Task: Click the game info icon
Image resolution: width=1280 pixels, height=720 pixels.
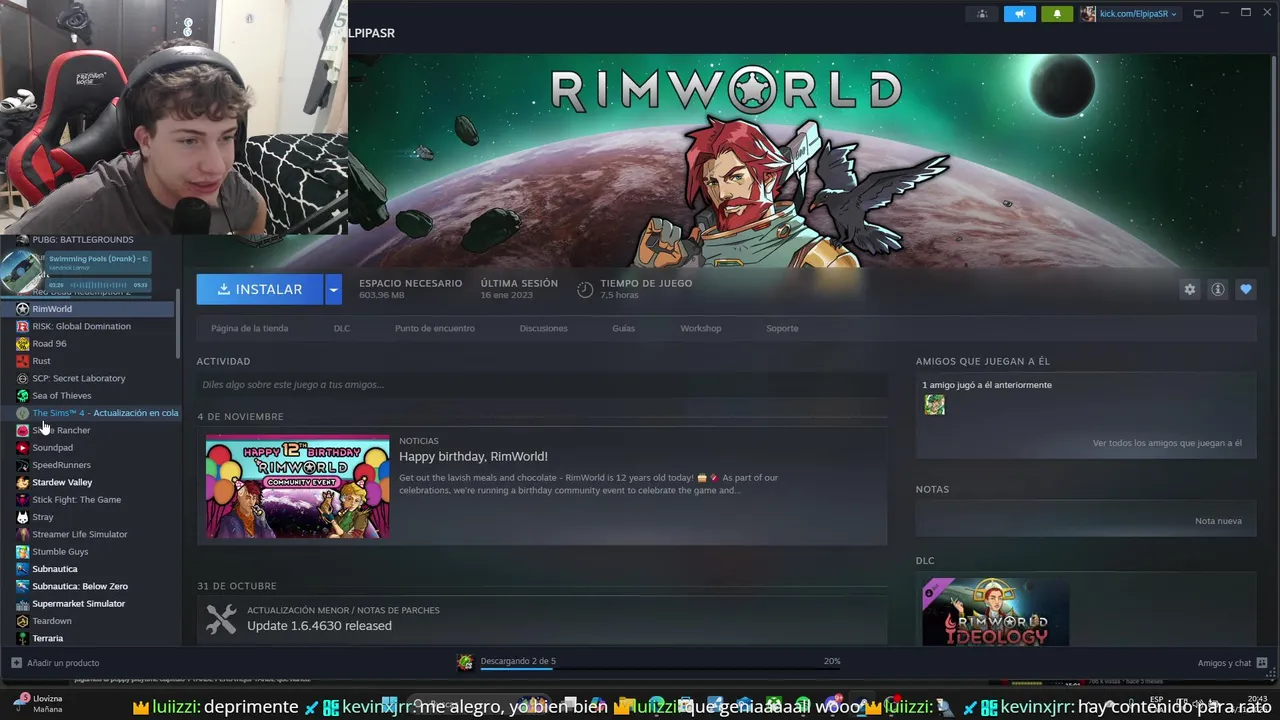Action: (x=1217, y=289)
